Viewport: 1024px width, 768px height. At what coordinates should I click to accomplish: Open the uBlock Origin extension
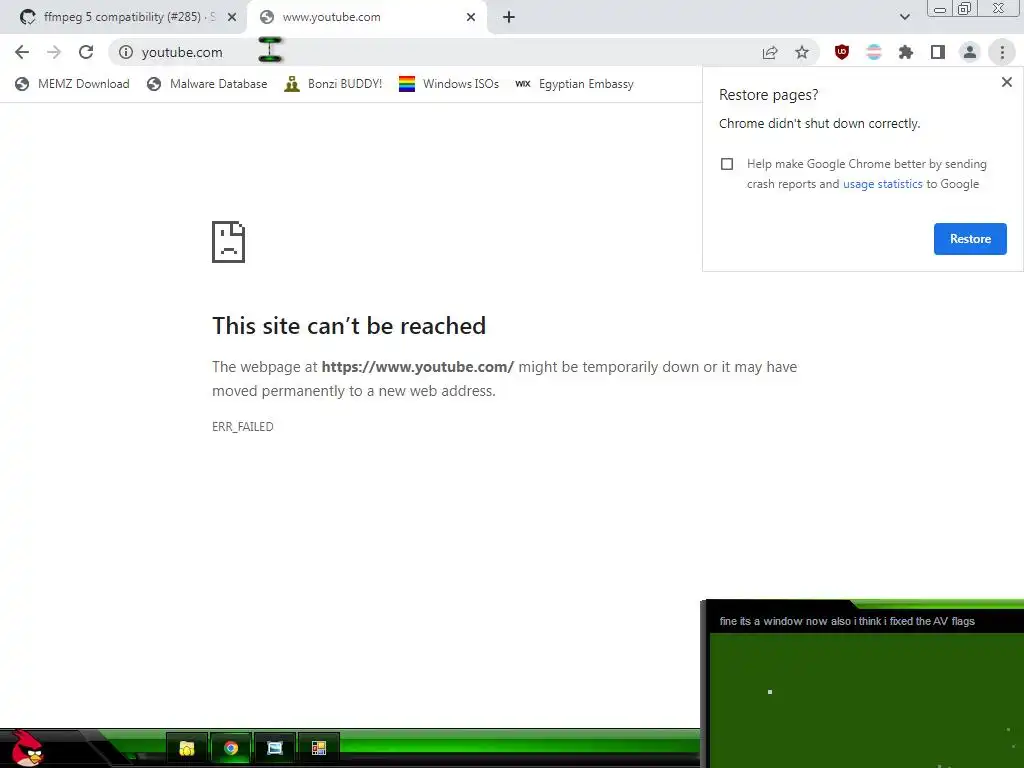842,52
